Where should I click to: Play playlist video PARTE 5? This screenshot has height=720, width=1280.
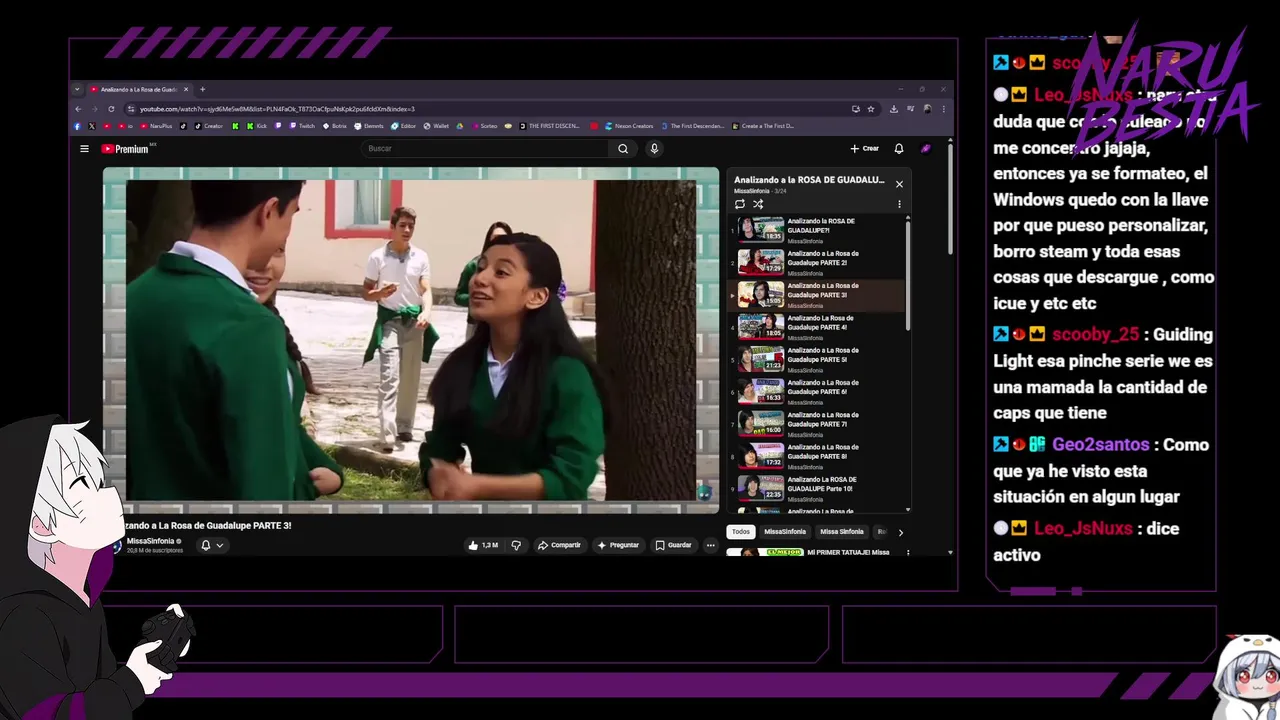818,359
